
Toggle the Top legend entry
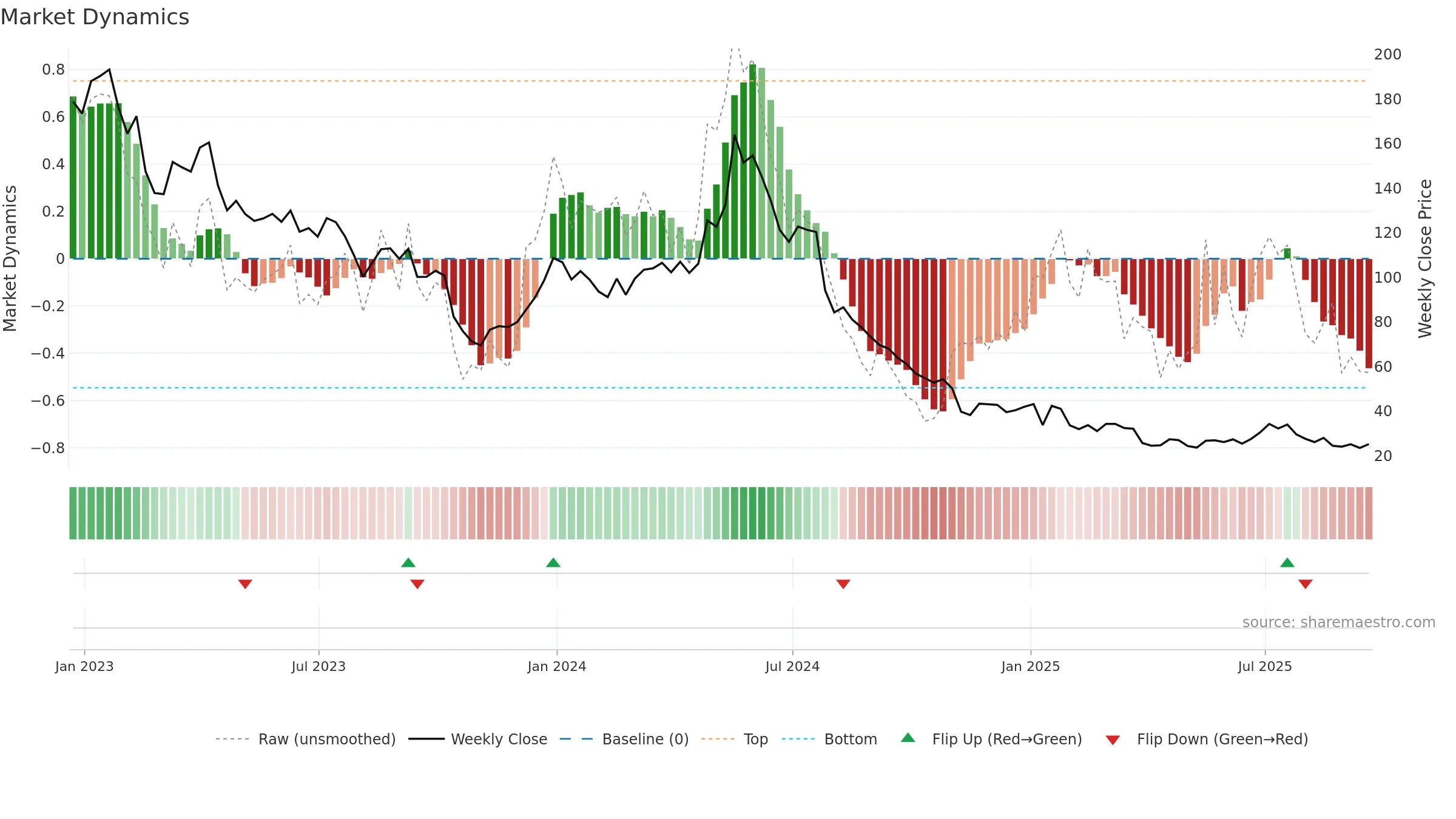point(735,739)
